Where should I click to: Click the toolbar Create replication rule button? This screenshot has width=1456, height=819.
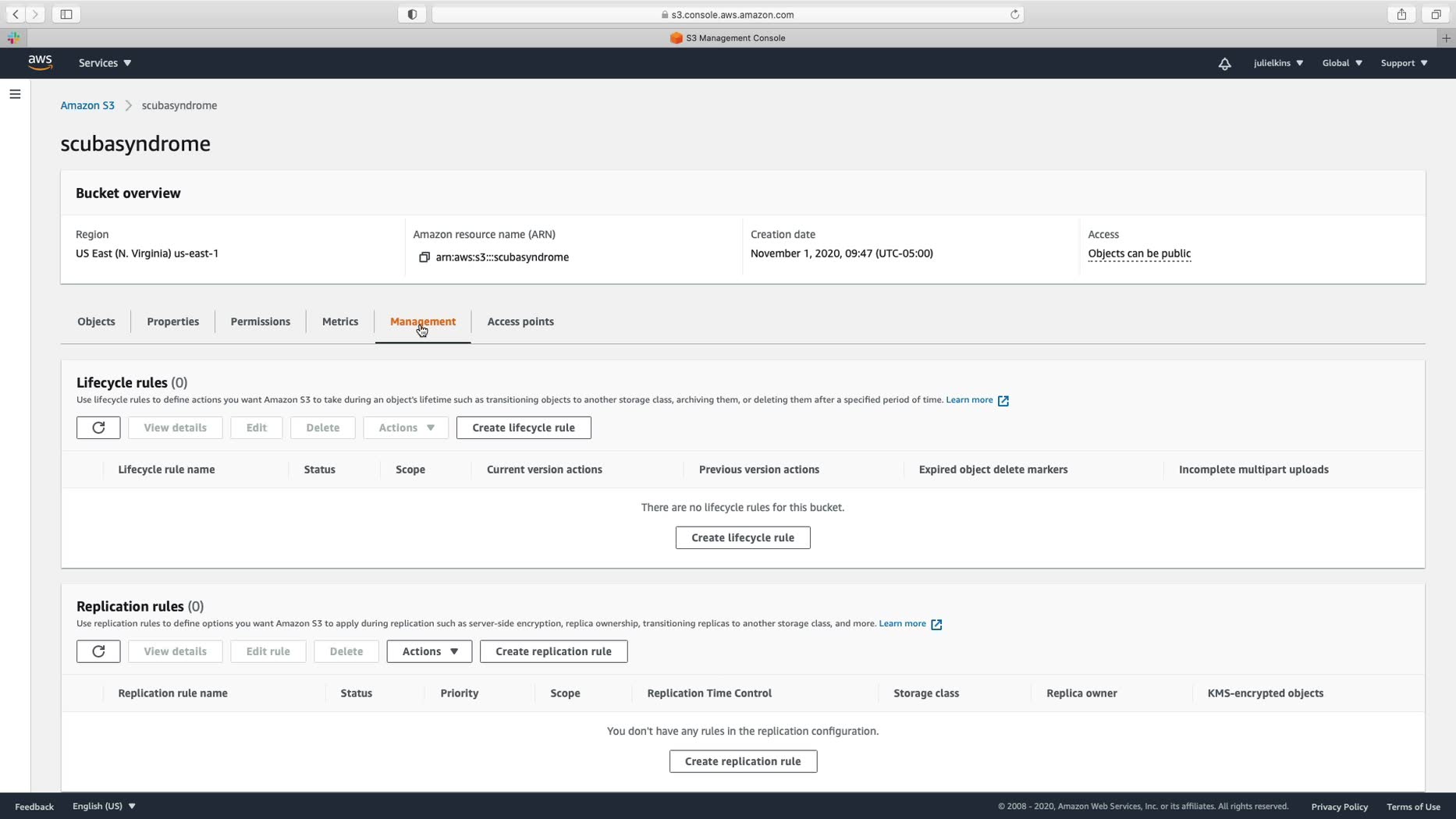553,651
